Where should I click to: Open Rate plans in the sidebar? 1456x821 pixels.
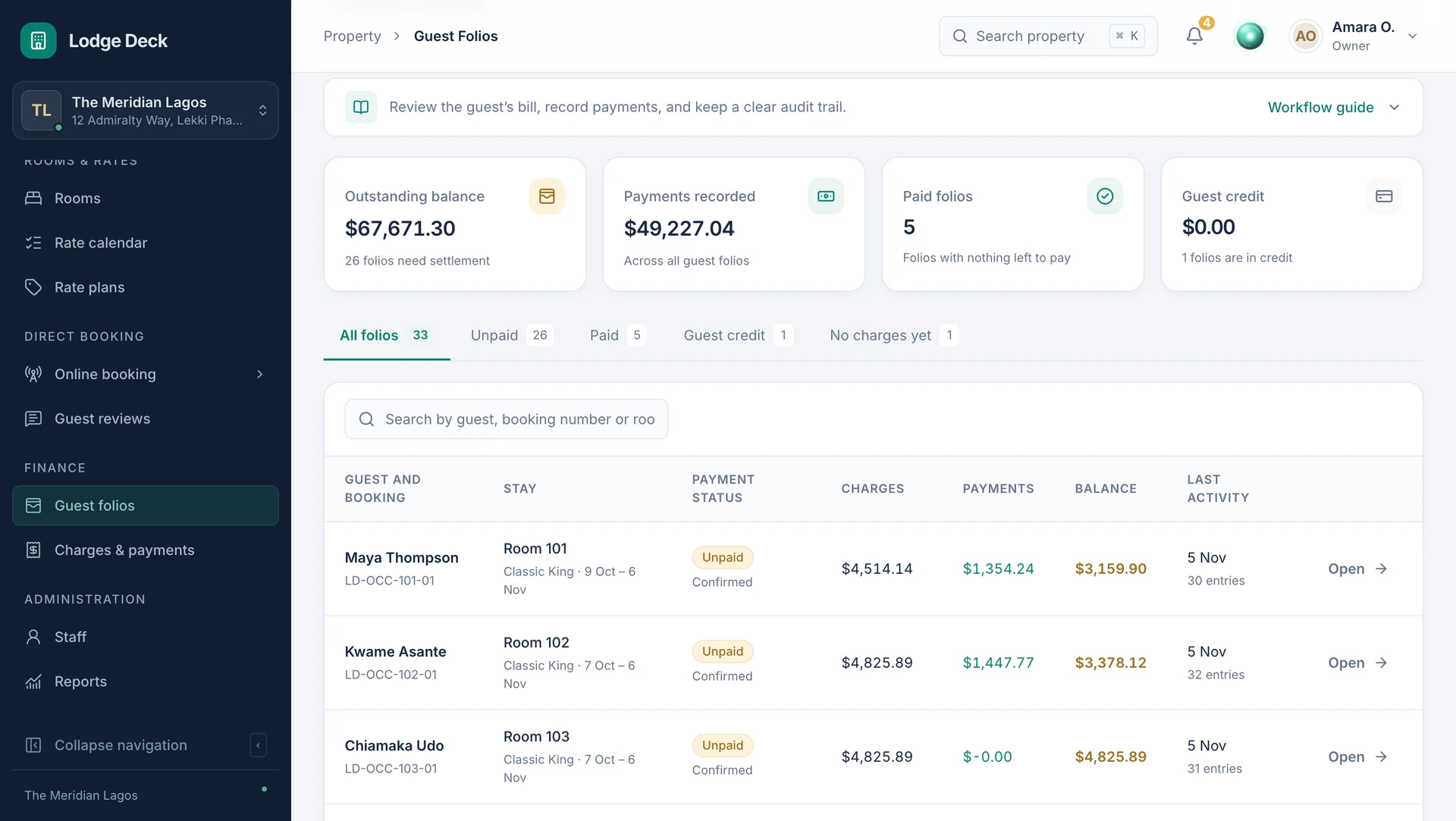pyautogui.click(x=146, y=287)
